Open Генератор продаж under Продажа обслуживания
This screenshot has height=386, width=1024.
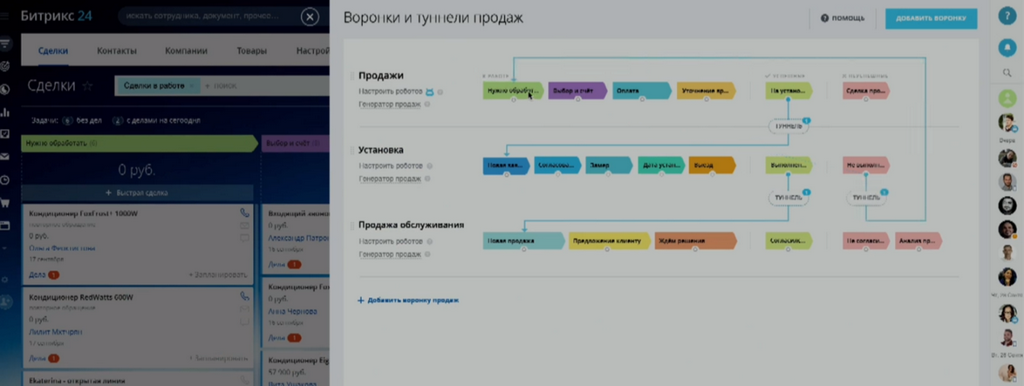point(390,254)
